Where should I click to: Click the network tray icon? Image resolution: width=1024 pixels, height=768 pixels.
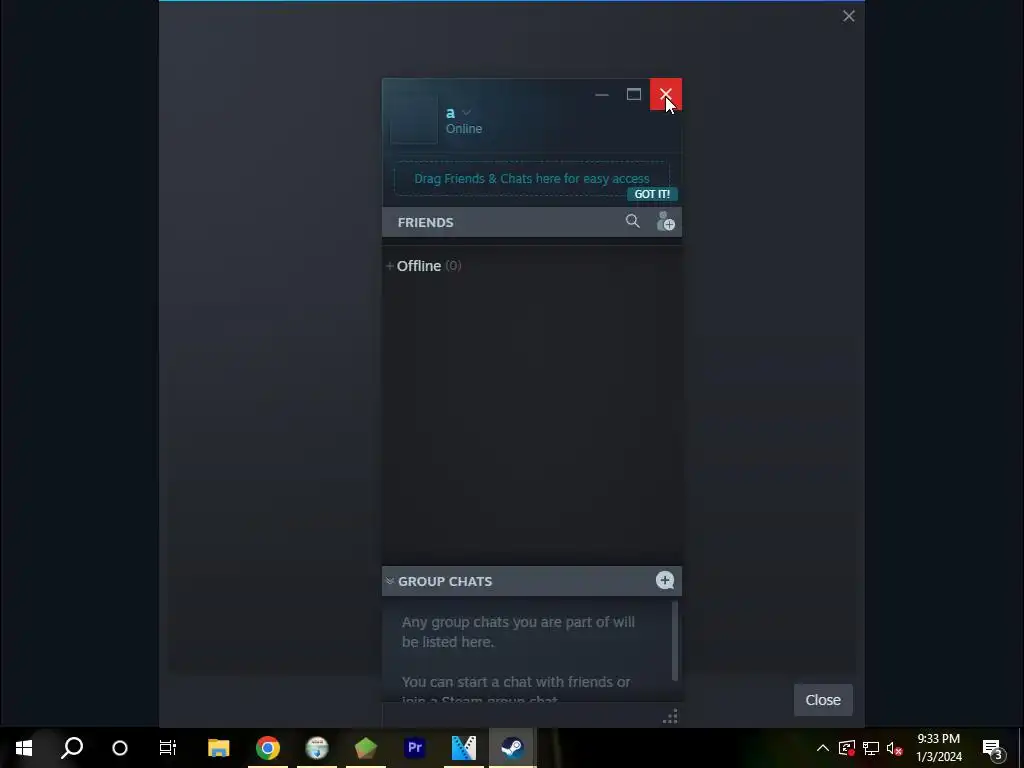(871, 748)
